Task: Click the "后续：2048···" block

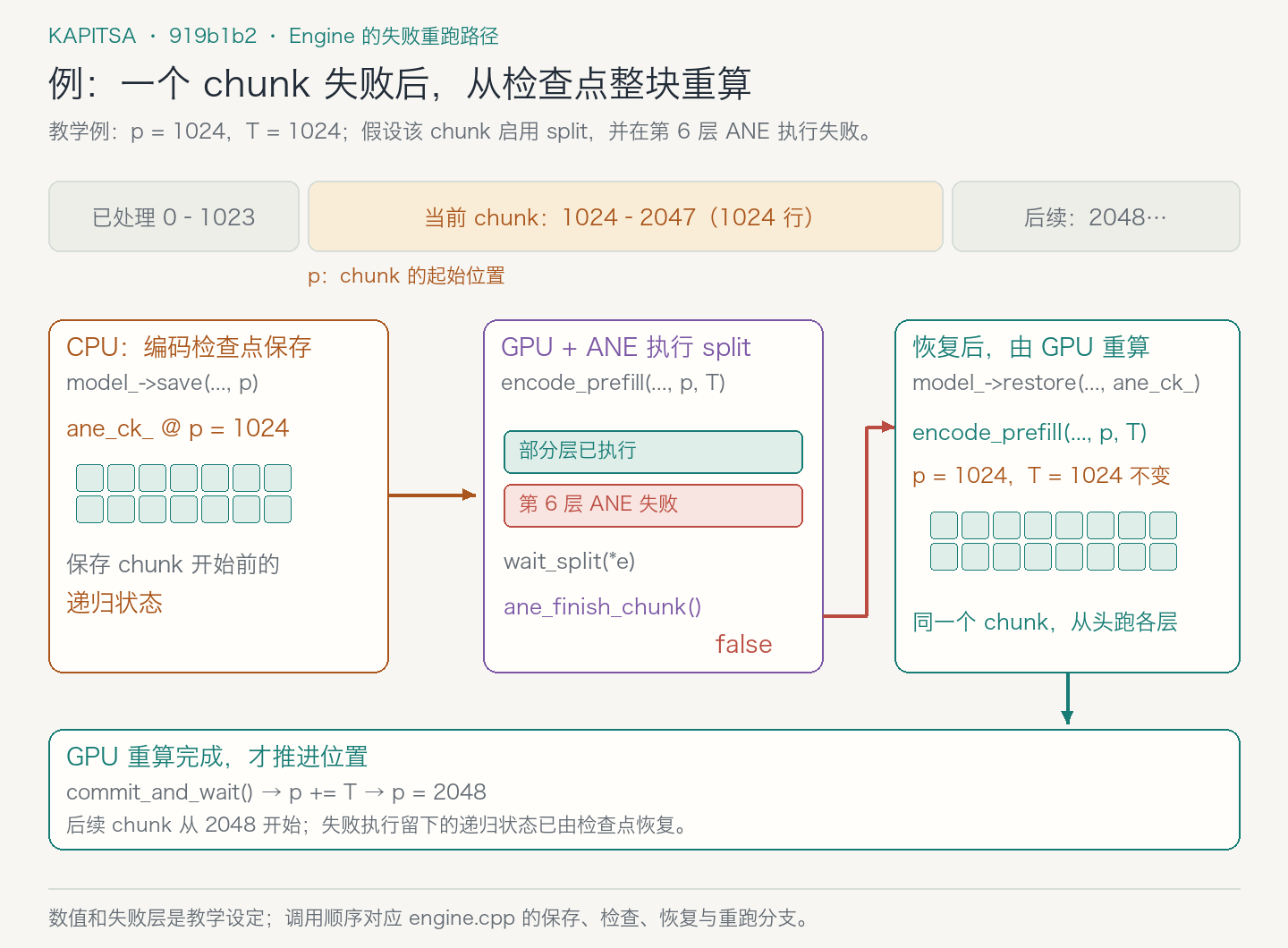Action: (1096, 216)
